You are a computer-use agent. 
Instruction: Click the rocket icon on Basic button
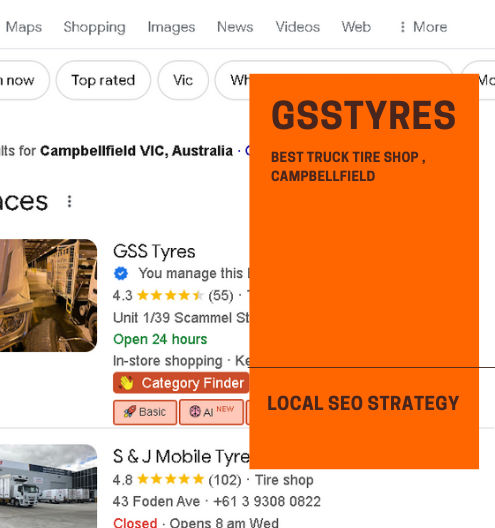[129, 411]
